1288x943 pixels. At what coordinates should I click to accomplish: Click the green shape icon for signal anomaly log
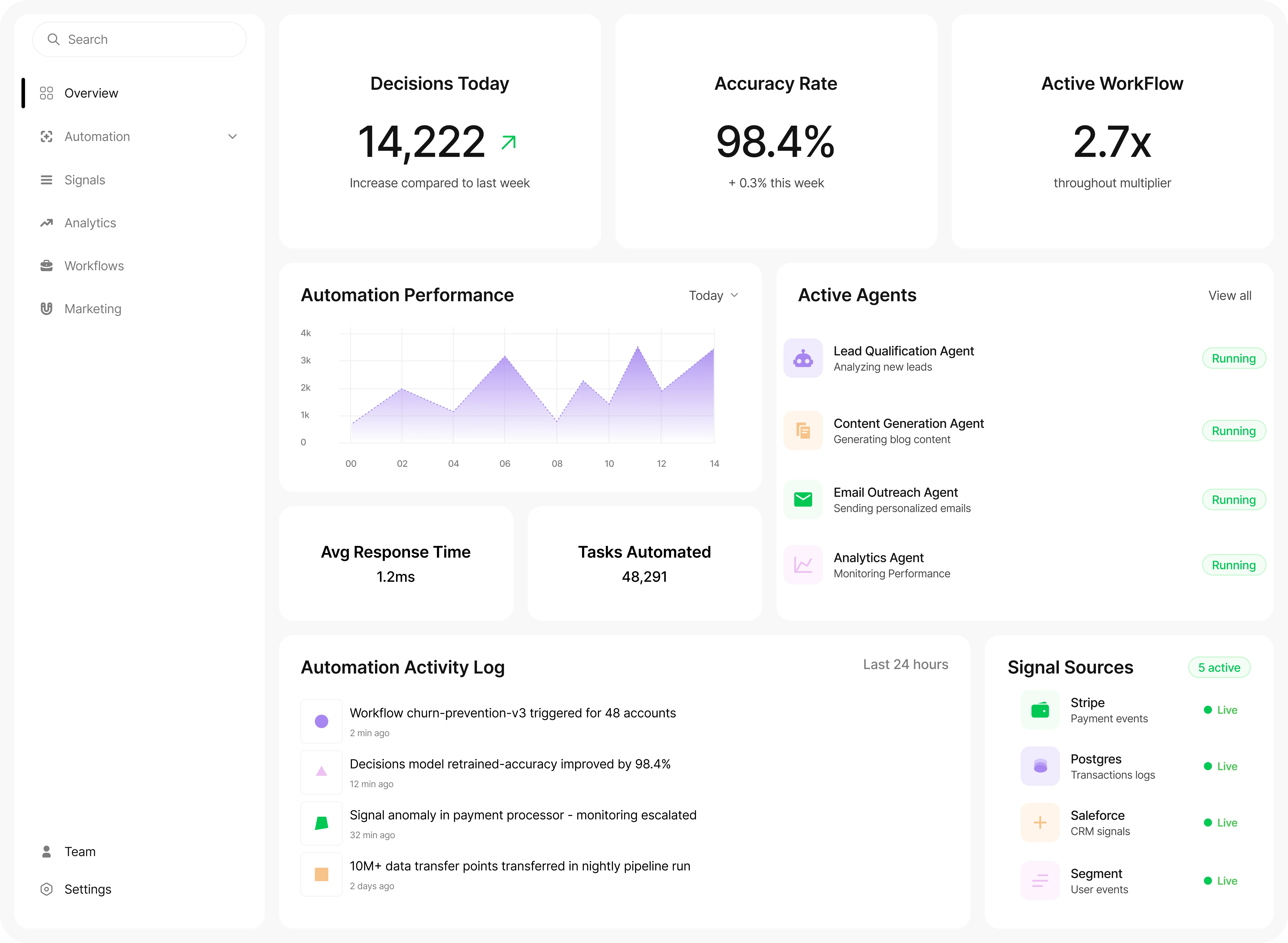(322, 823)
